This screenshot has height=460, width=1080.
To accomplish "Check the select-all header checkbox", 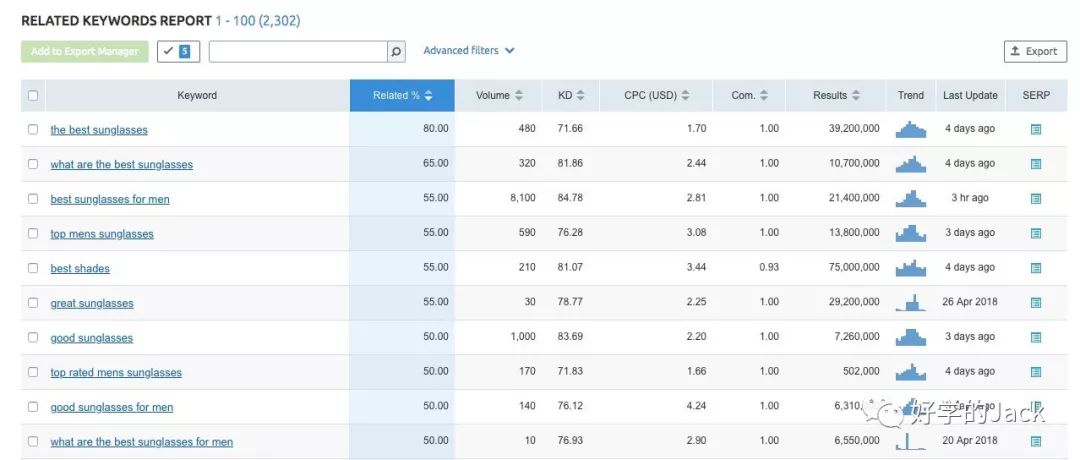I will (x=33, y=96).
